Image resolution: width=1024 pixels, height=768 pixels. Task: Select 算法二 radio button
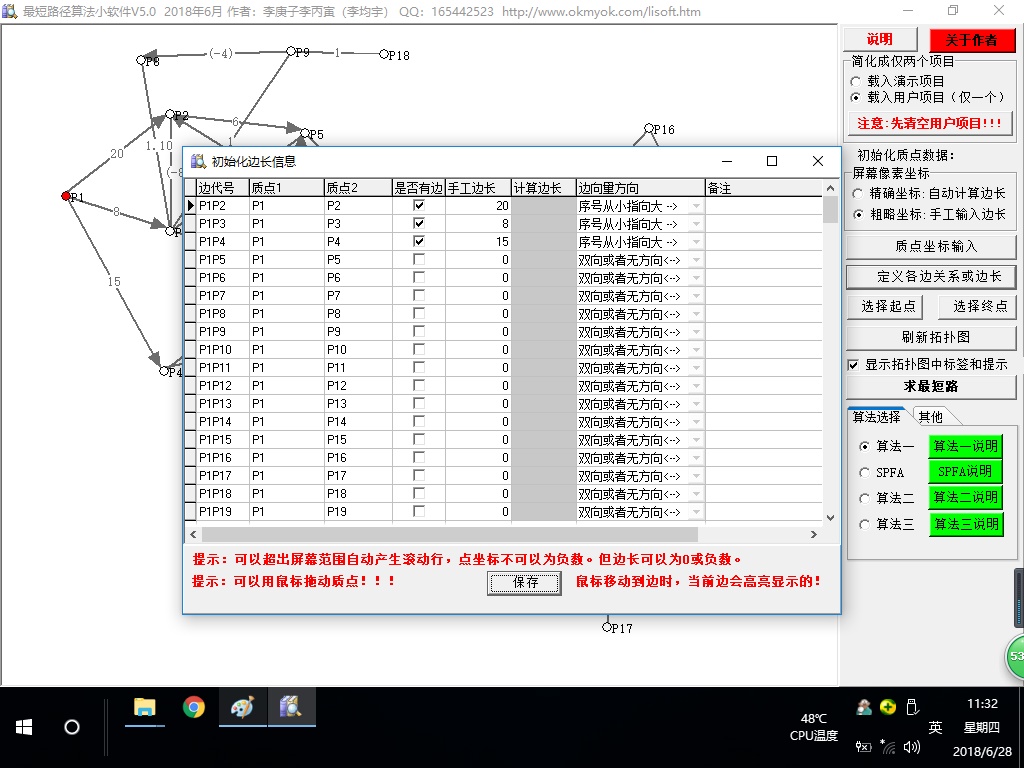point(864,498)
